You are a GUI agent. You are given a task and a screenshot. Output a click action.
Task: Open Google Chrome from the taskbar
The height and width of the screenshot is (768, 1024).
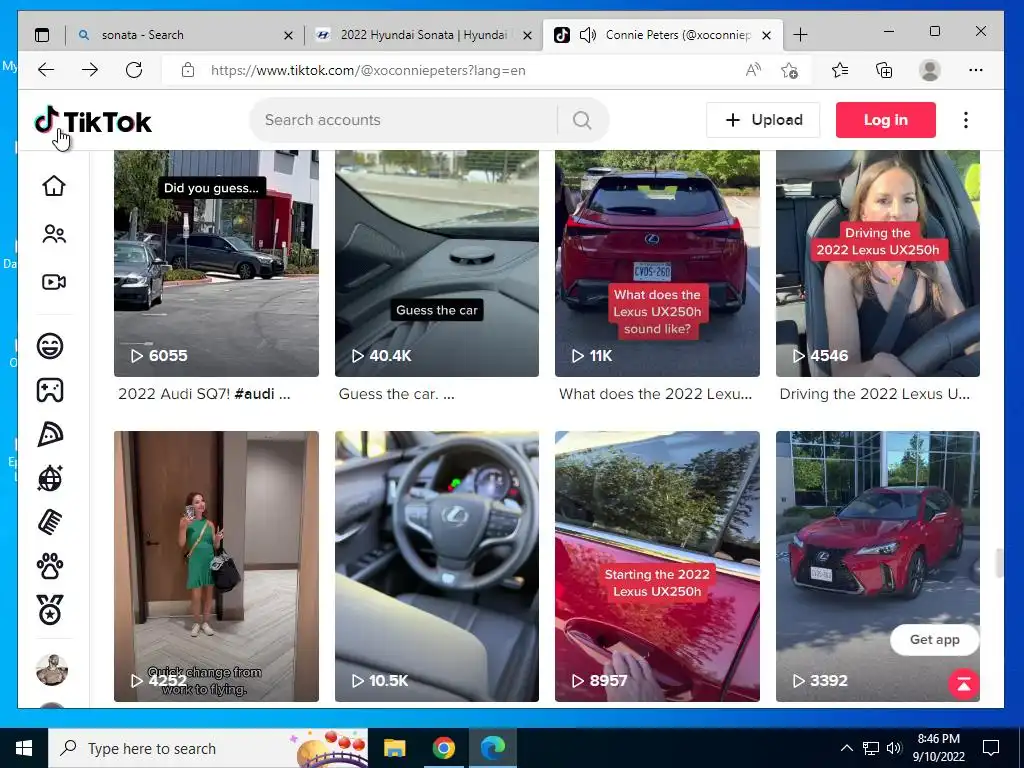tap(443, 748)
